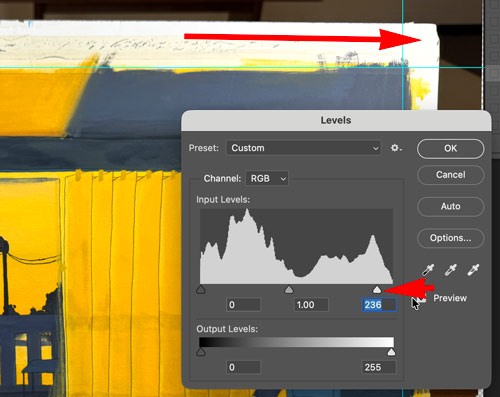Open the preset options gear menu
500x397 pixels.
[x=396, y=148]
